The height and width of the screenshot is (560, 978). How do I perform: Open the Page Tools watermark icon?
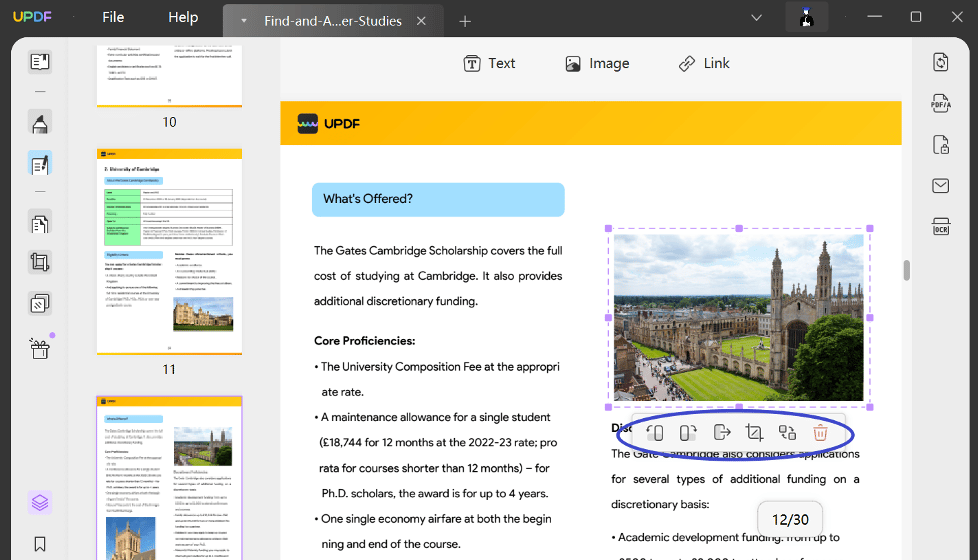coord(40,304)
